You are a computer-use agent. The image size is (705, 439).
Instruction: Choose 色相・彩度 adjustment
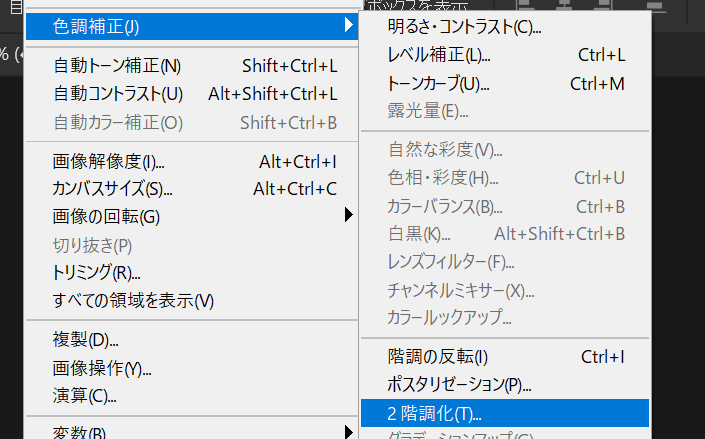442,178
